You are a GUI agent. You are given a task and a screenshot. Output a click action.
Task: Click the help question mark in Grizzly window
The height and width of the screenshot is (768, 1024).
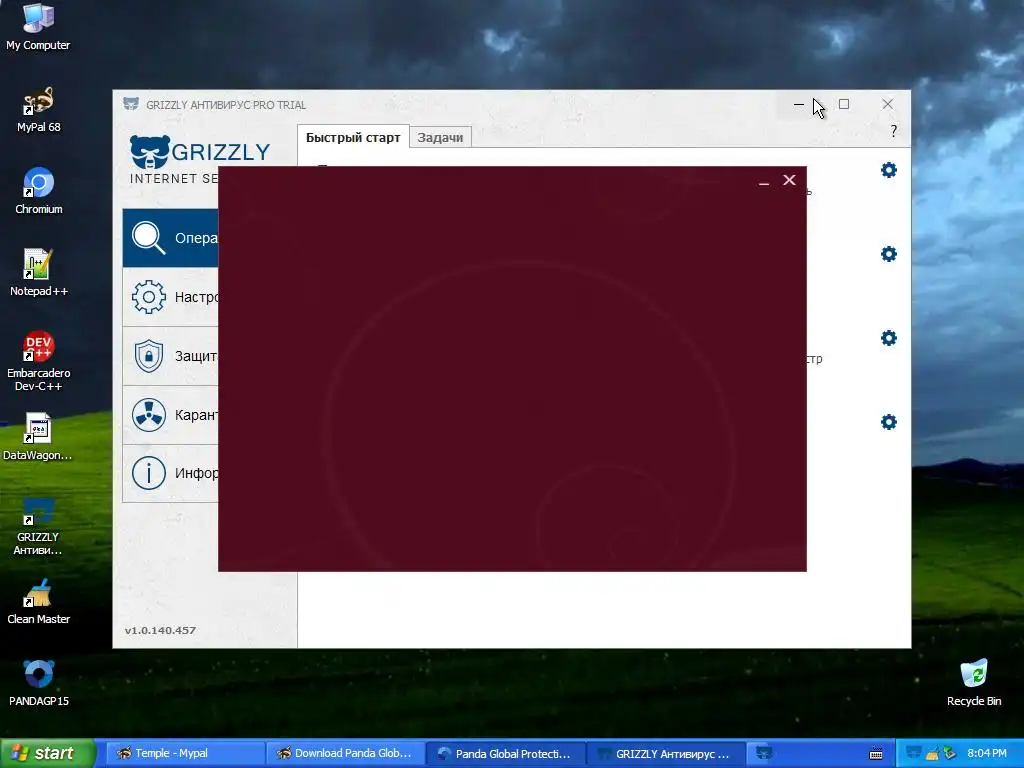coord(893,131)
